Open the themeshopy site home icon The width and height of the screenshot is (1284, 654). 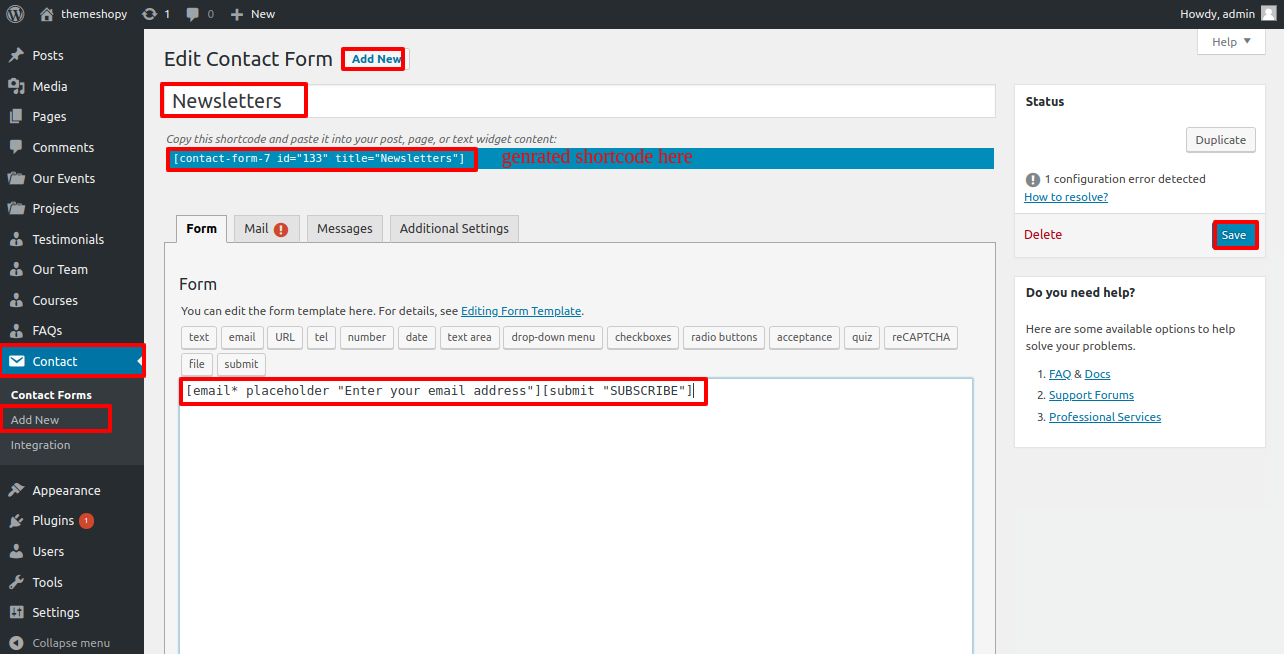point(46,14)
